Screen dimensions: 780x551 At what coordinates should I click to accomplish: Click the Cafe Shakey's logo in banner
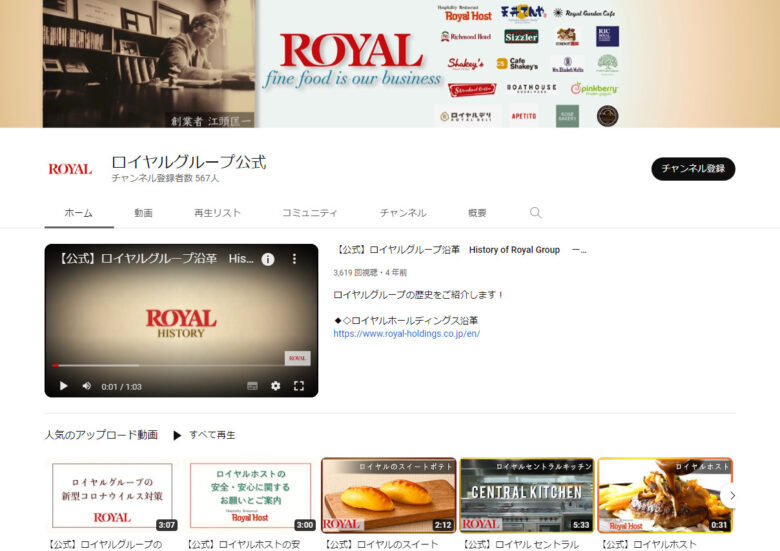coord(517,64)
